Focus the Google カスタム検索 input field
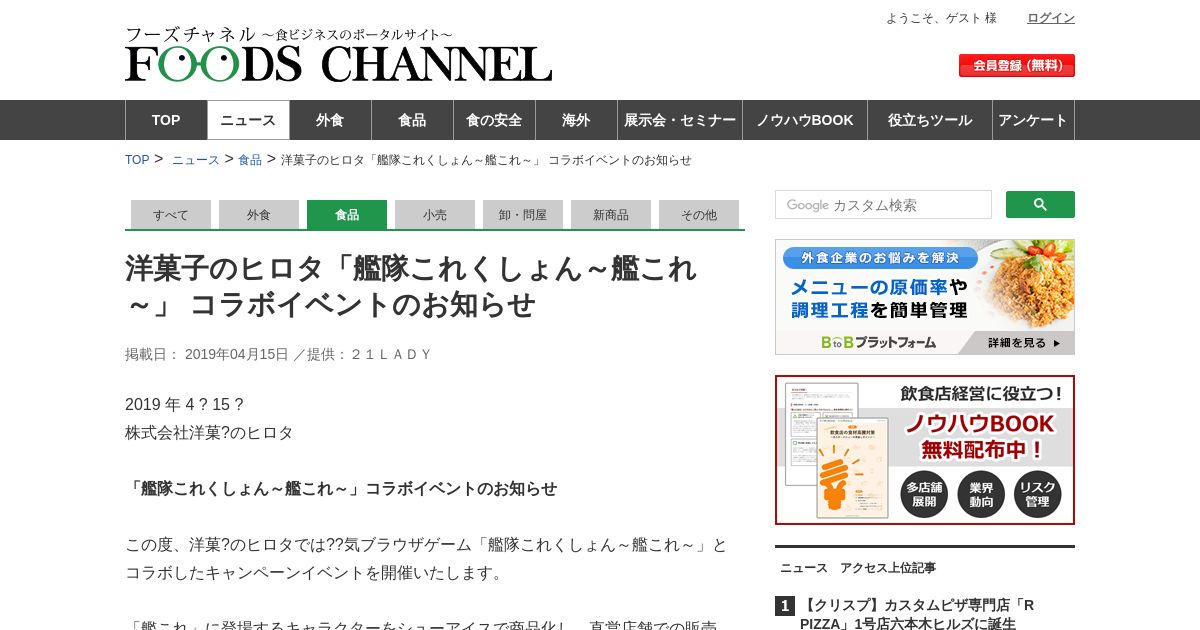 [x=883, y=204]
